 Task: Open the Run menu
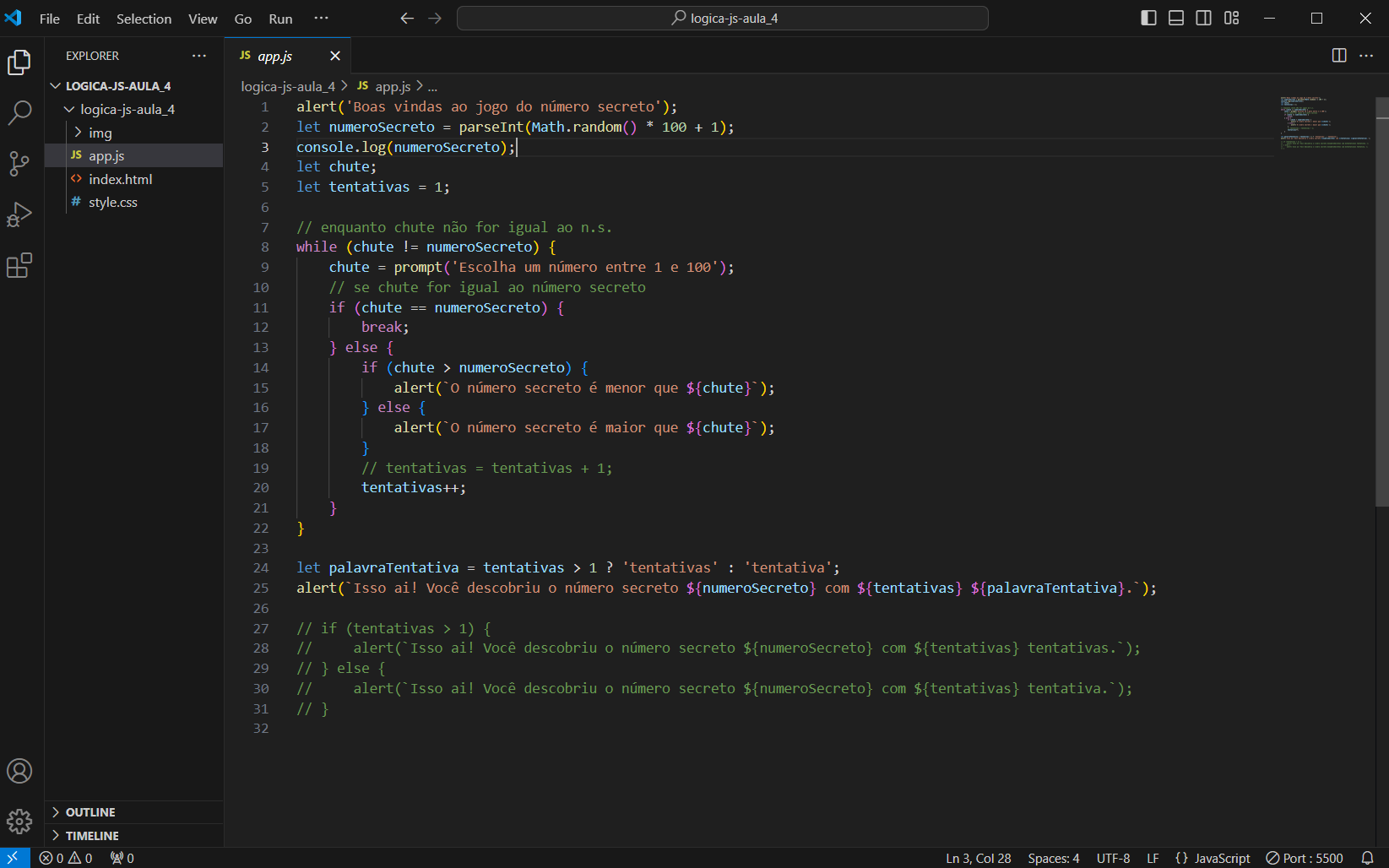[280, 19]
